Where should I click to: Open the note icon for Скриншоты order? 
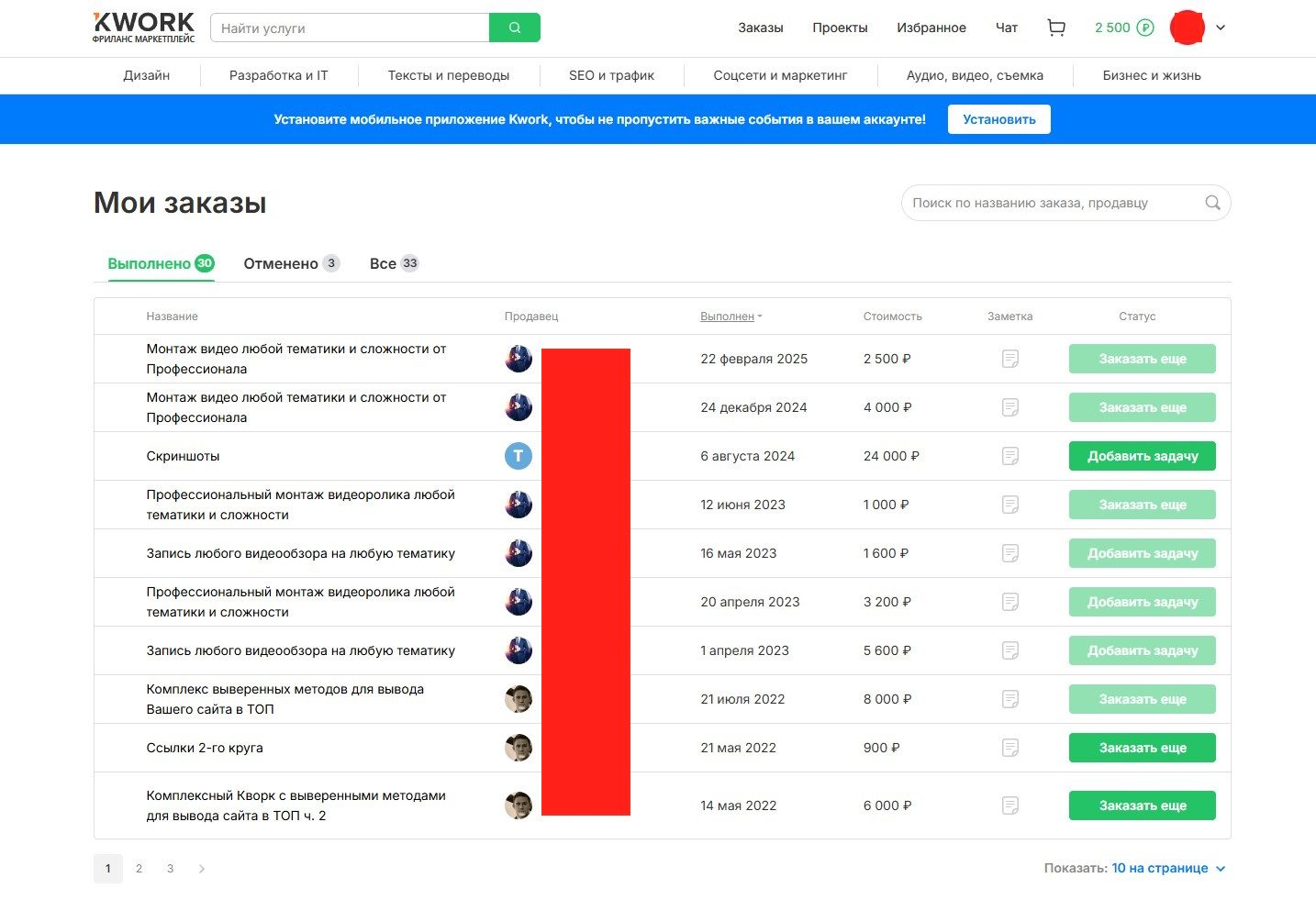click(1009, 456)
